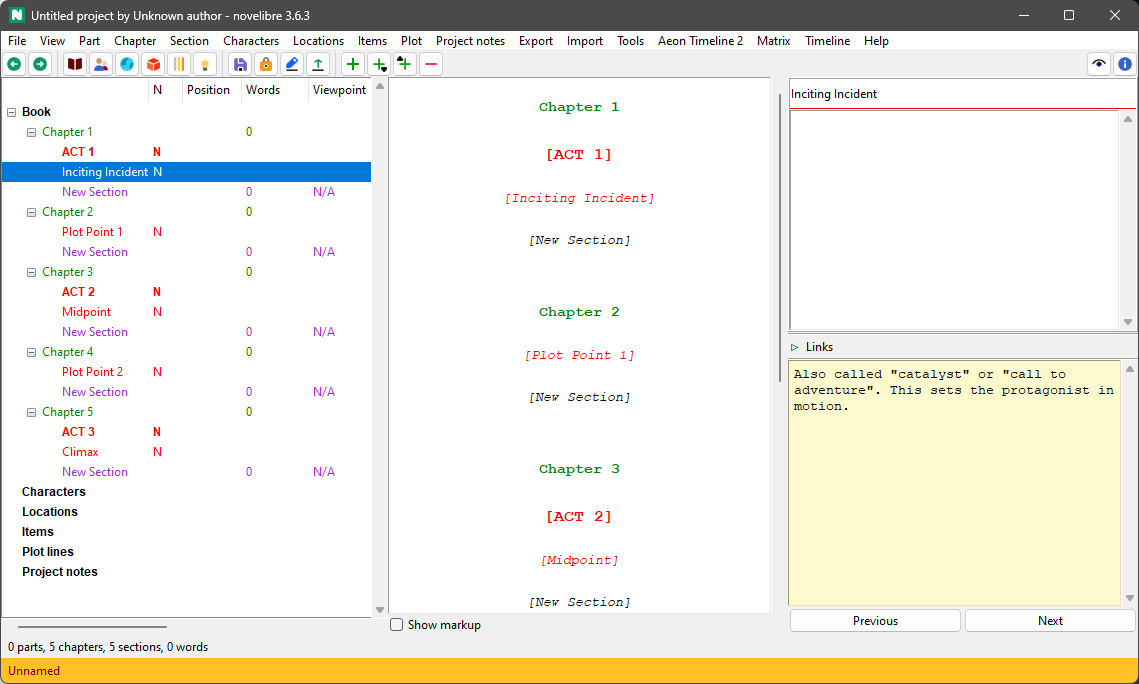Remove the selected element with the red minus icon
This screenshot has height=684, width=1139.
(x=430, y=63)
